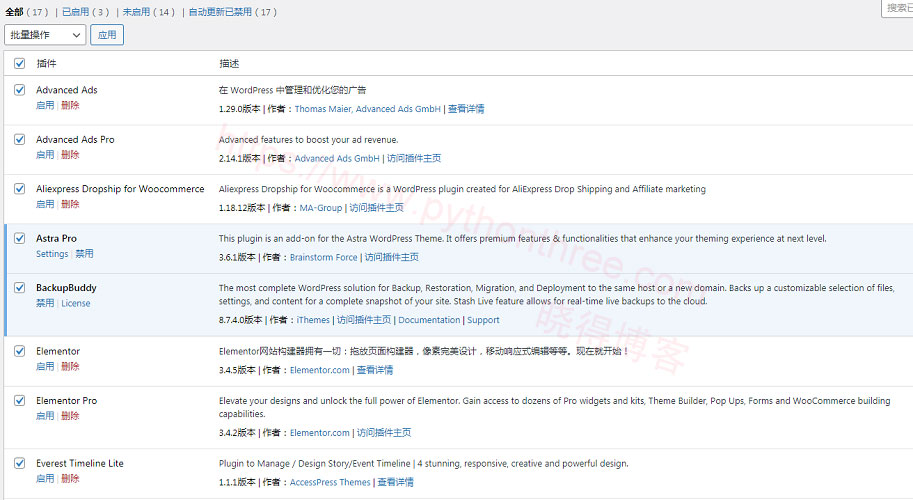Screen dimensions: 913x500
Task: Uncheck the Advanced Ads checkbox
Action: tap(20, 90)
